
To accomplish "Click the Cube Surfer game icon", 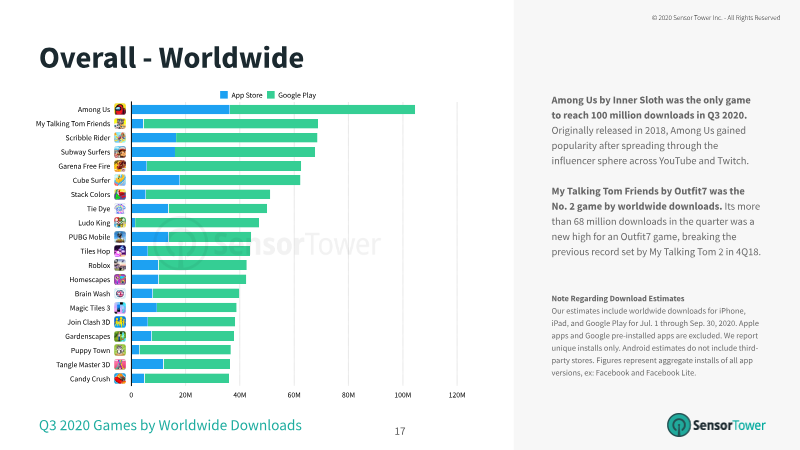I will [120, 180].
